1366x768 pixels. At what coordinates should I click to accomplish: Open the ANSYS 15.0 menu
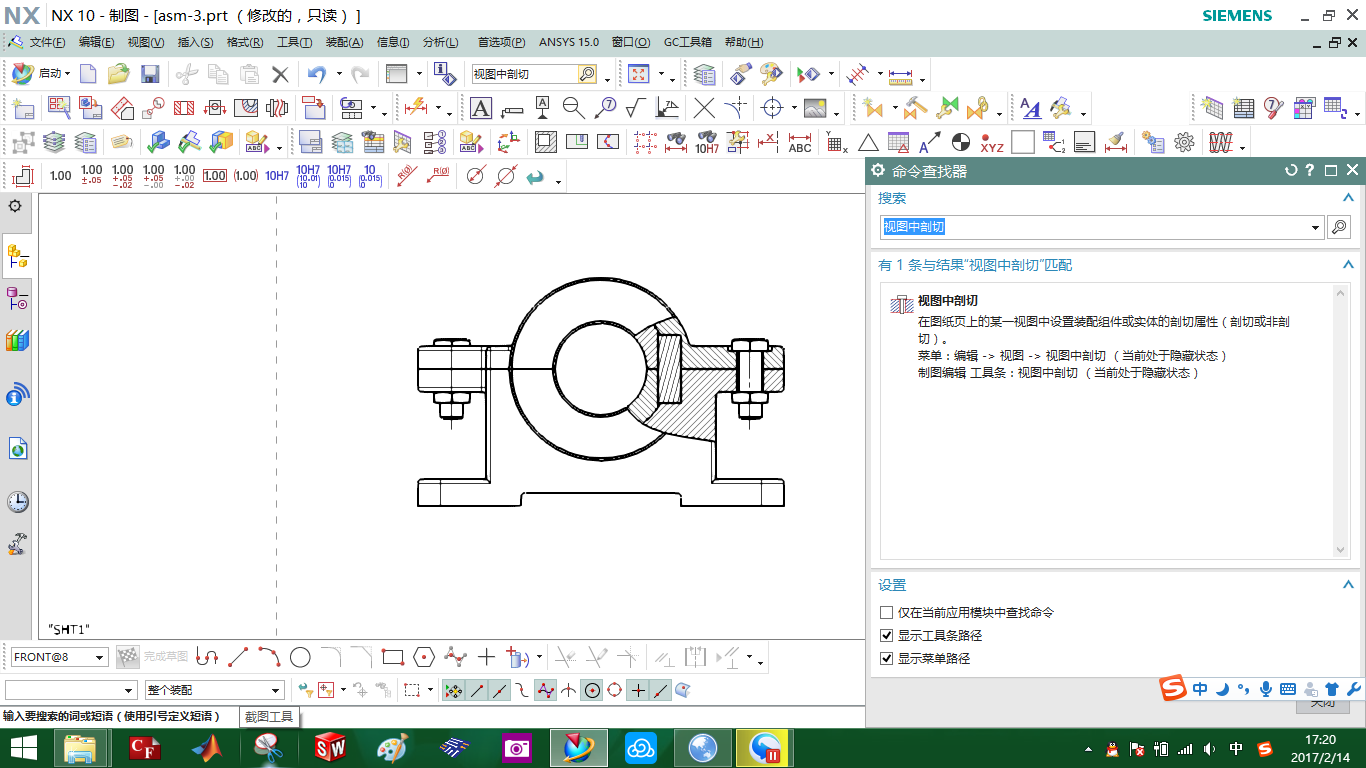pyautogui.click(x=569, y=42)
